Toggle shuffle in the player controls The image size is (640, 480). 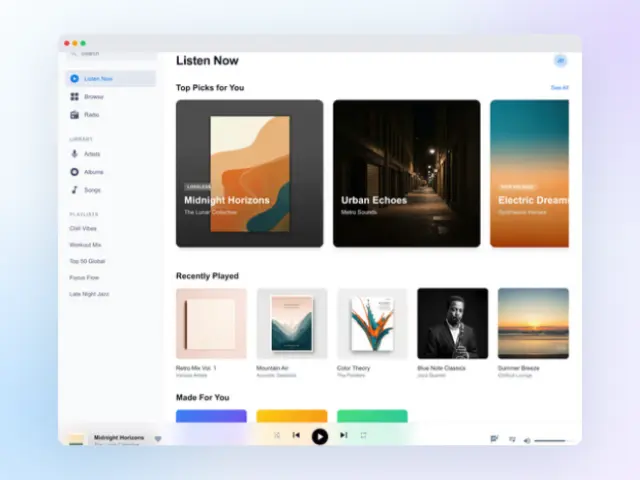[x=277, y=436]
